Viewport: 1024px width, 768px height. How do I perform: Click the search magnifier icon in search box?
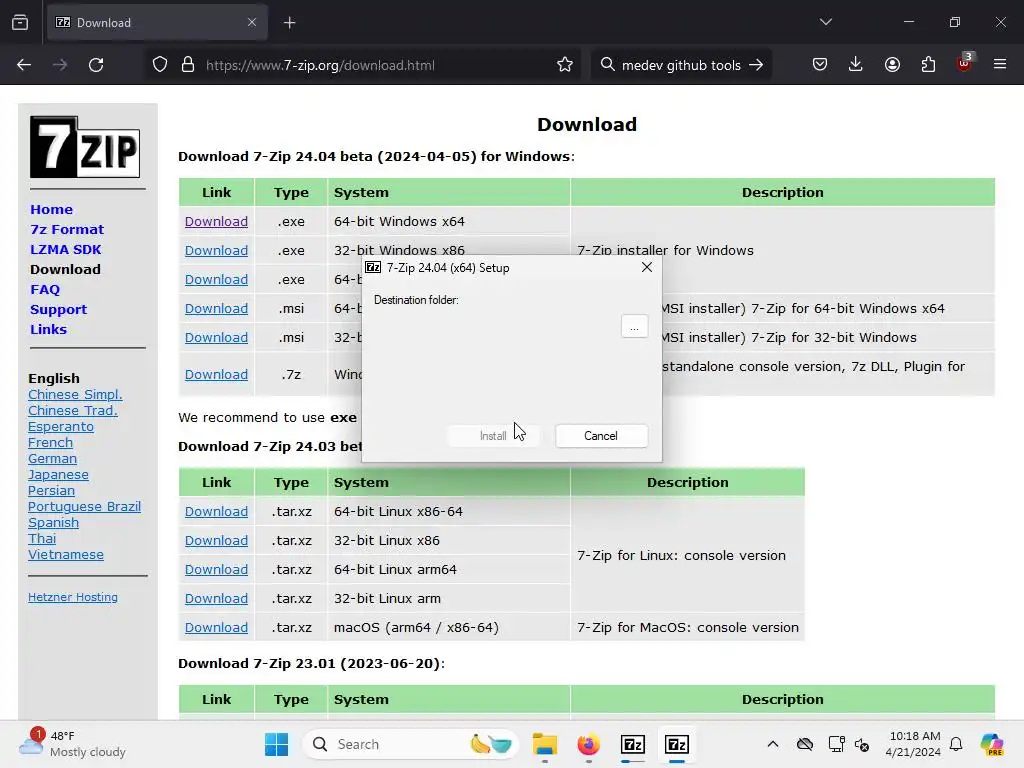pyautogui.click(x=607, y=65)
